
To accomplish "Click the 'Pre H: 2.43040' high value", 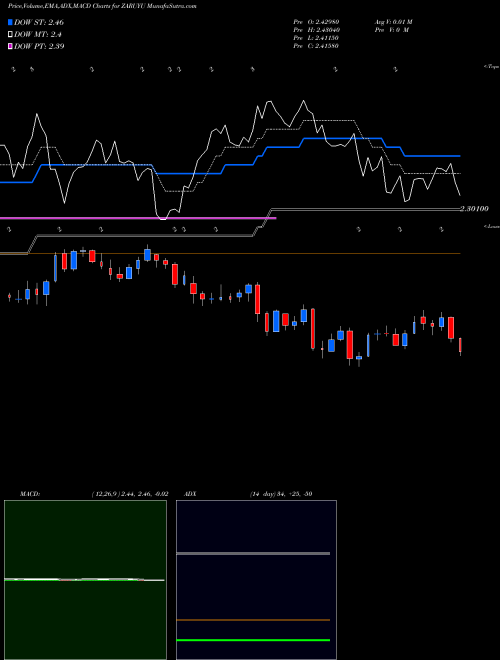I will (316, 30).
